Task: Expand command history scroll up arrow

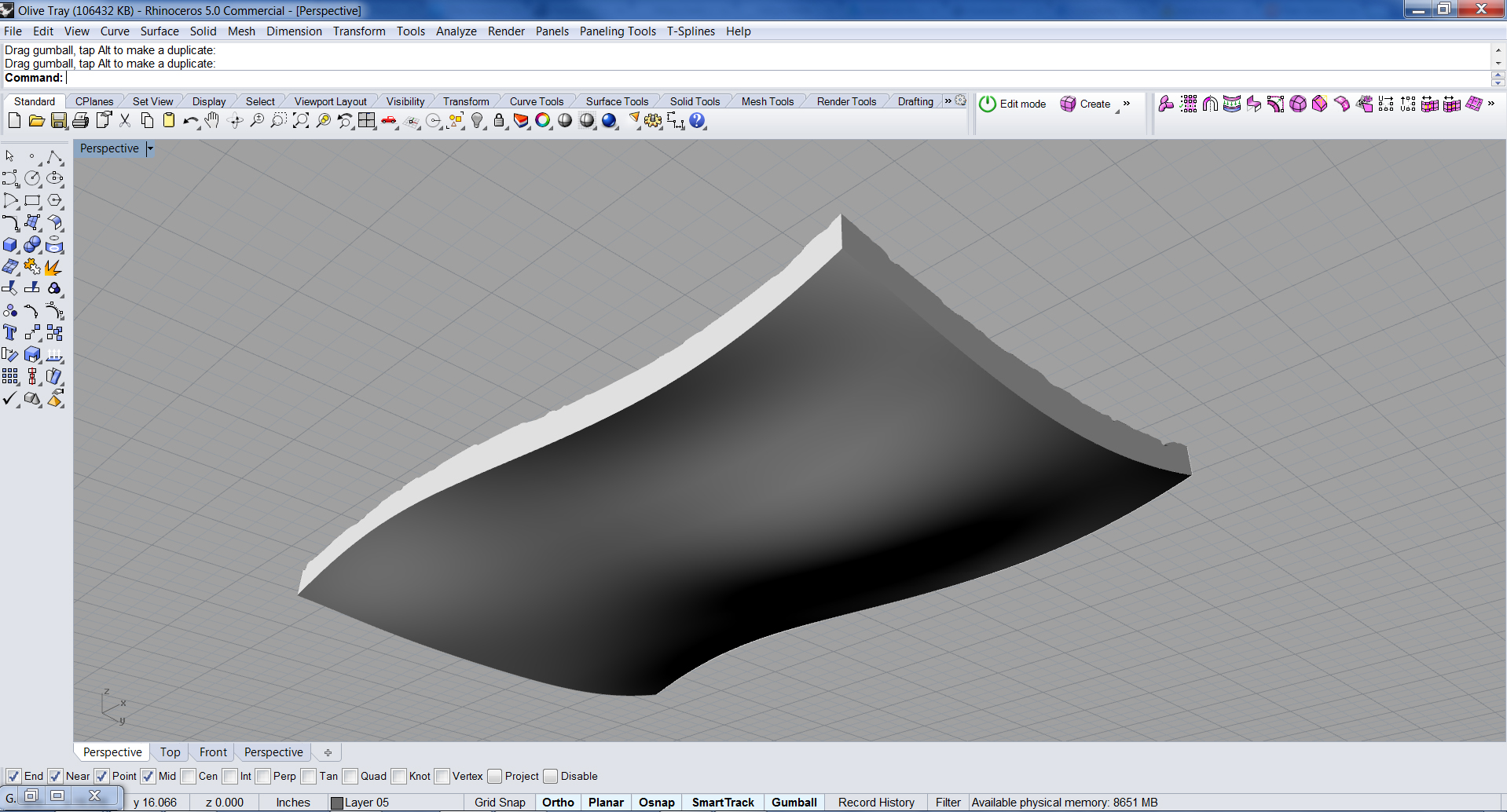Action: coord(1498,50)
